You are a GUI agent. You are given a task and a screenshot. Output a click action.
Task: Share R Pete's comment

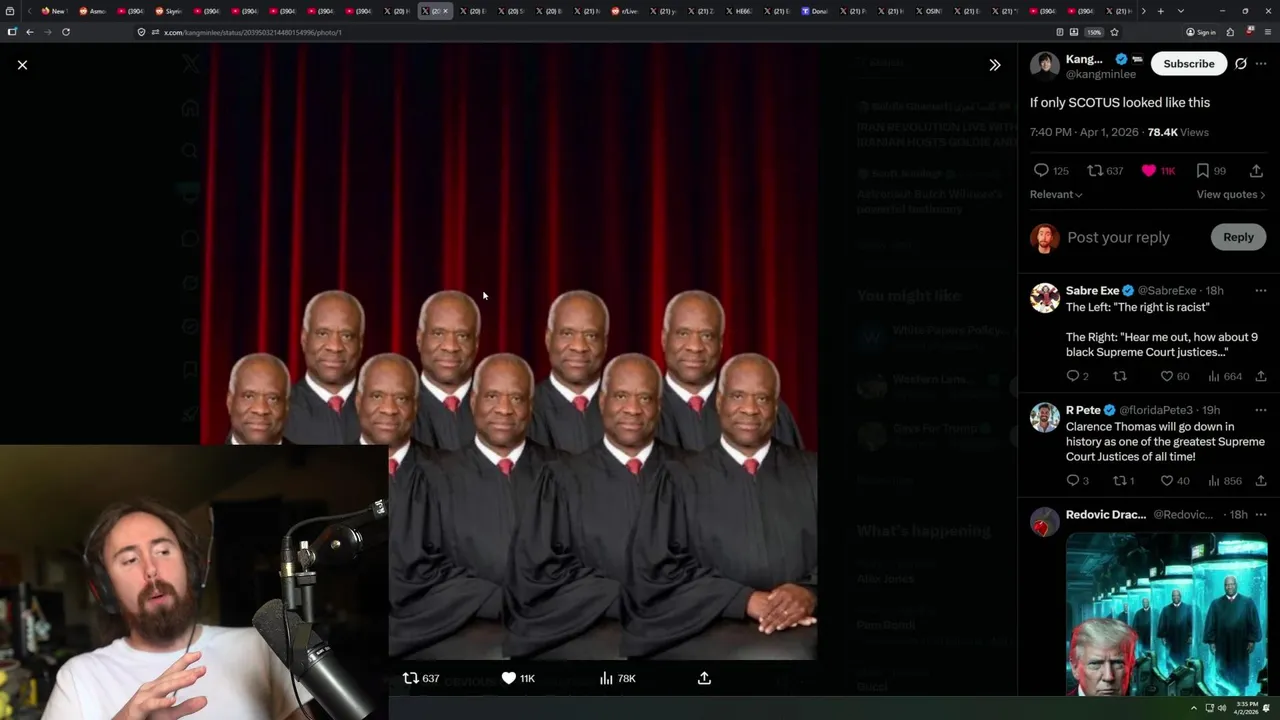(1261, 481)
